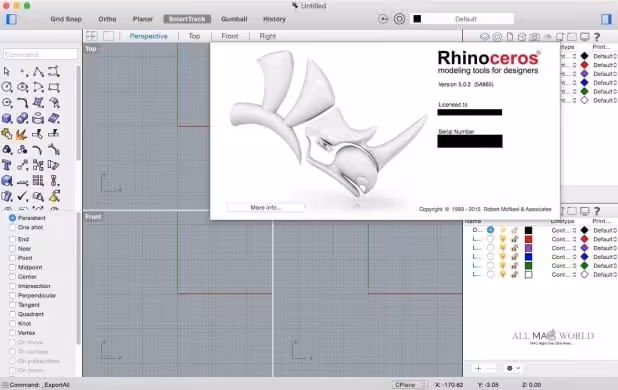Choose the rectangular Array tool icon
The image size is (618, 390).
[x=38, y=181]
